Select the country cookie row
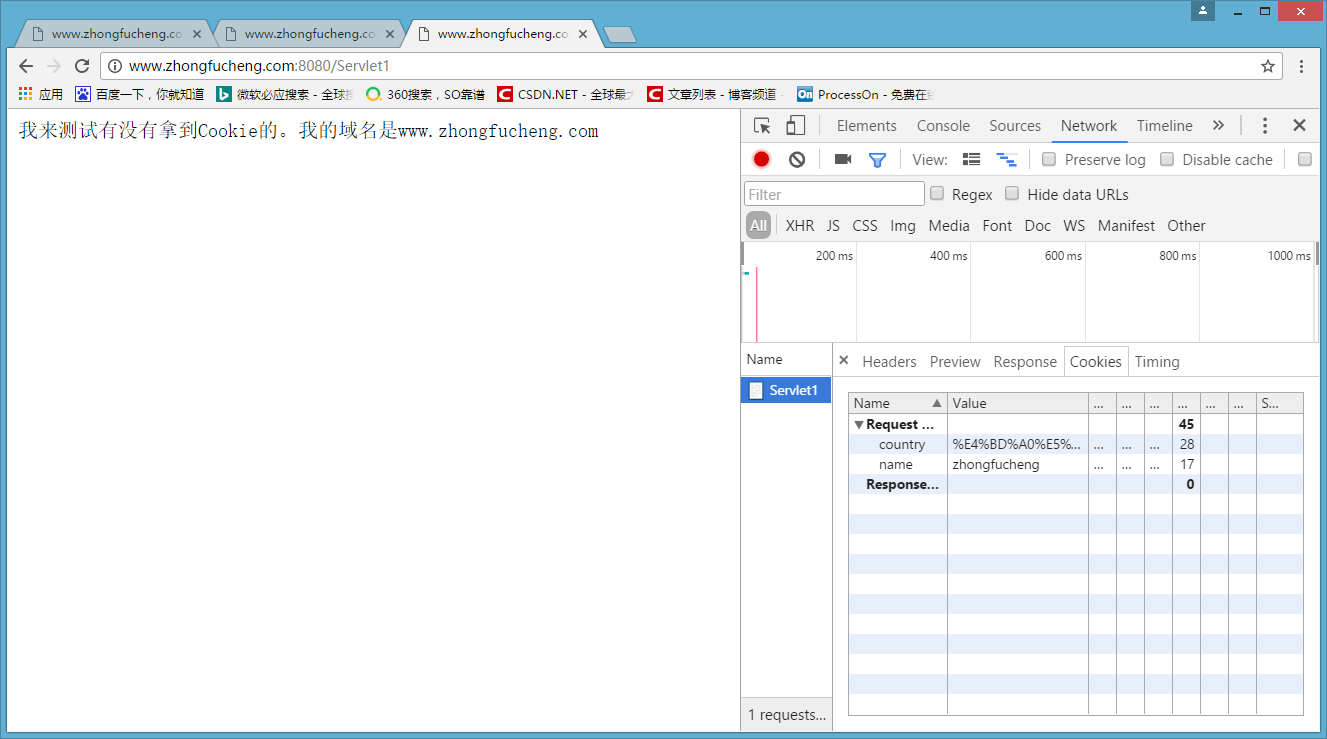The height and width of the screenshot is (739, 1327). 1076,444
